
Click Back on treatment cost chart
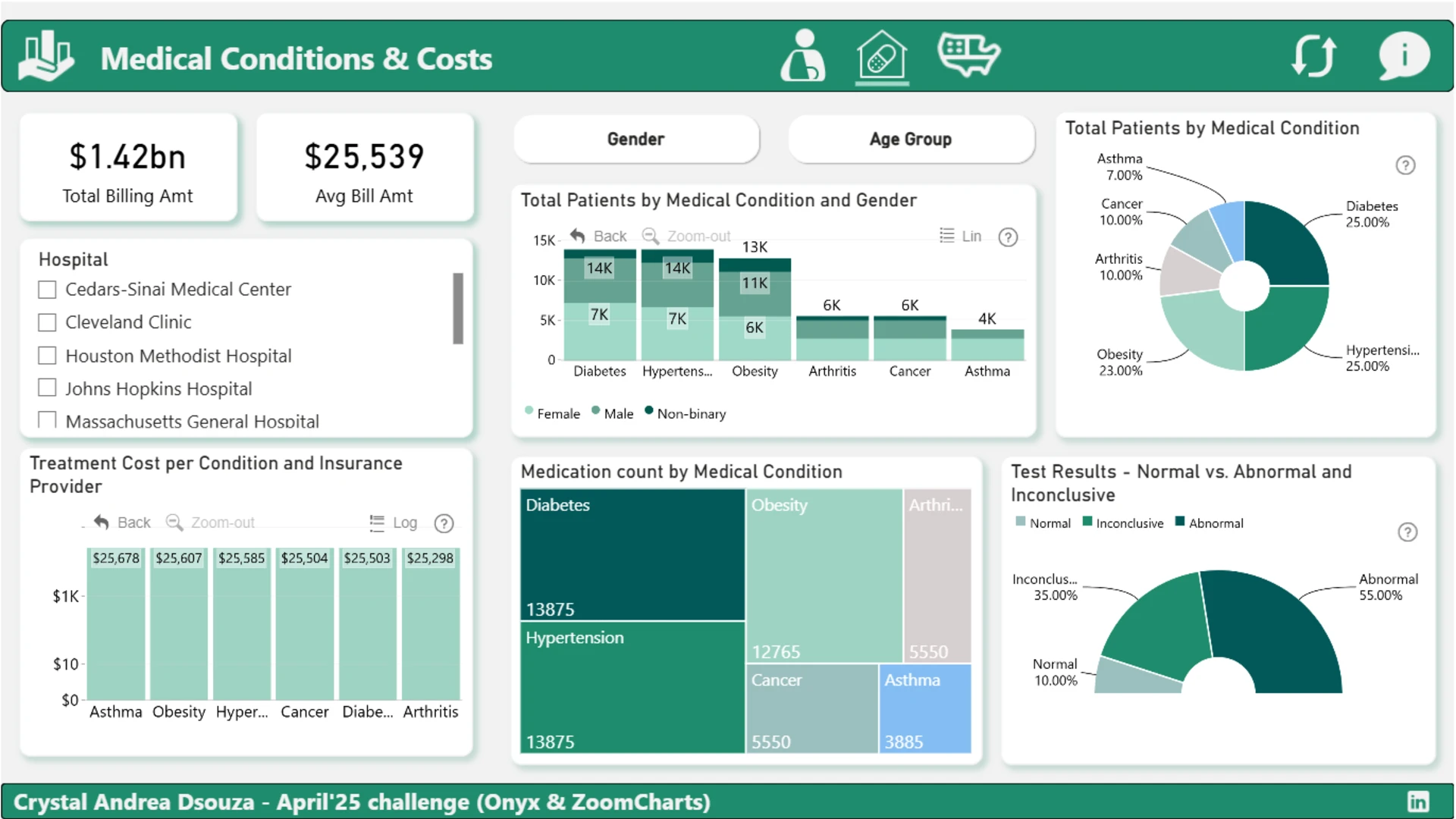pyautogui.click(x=122, y=522)
